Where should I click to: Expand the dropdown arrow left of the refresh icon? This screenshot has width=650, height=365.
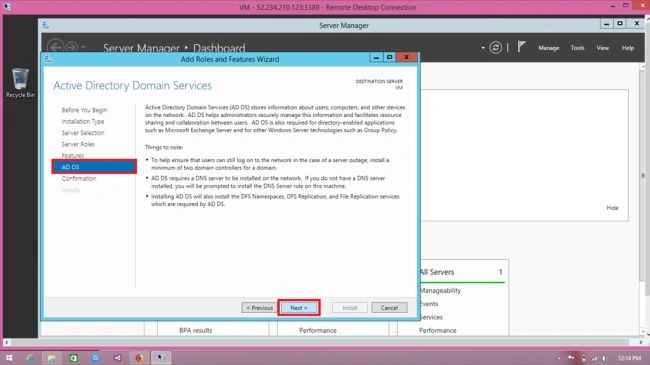(x=483, y=48)
